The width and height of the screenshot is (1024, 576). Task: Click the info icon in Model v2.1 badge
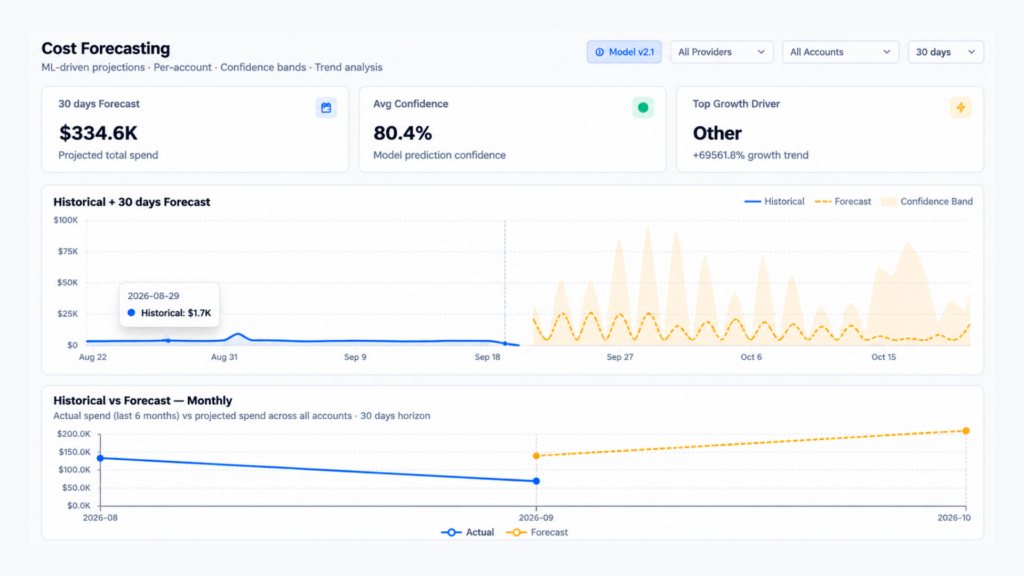click(x=600, y=52)
